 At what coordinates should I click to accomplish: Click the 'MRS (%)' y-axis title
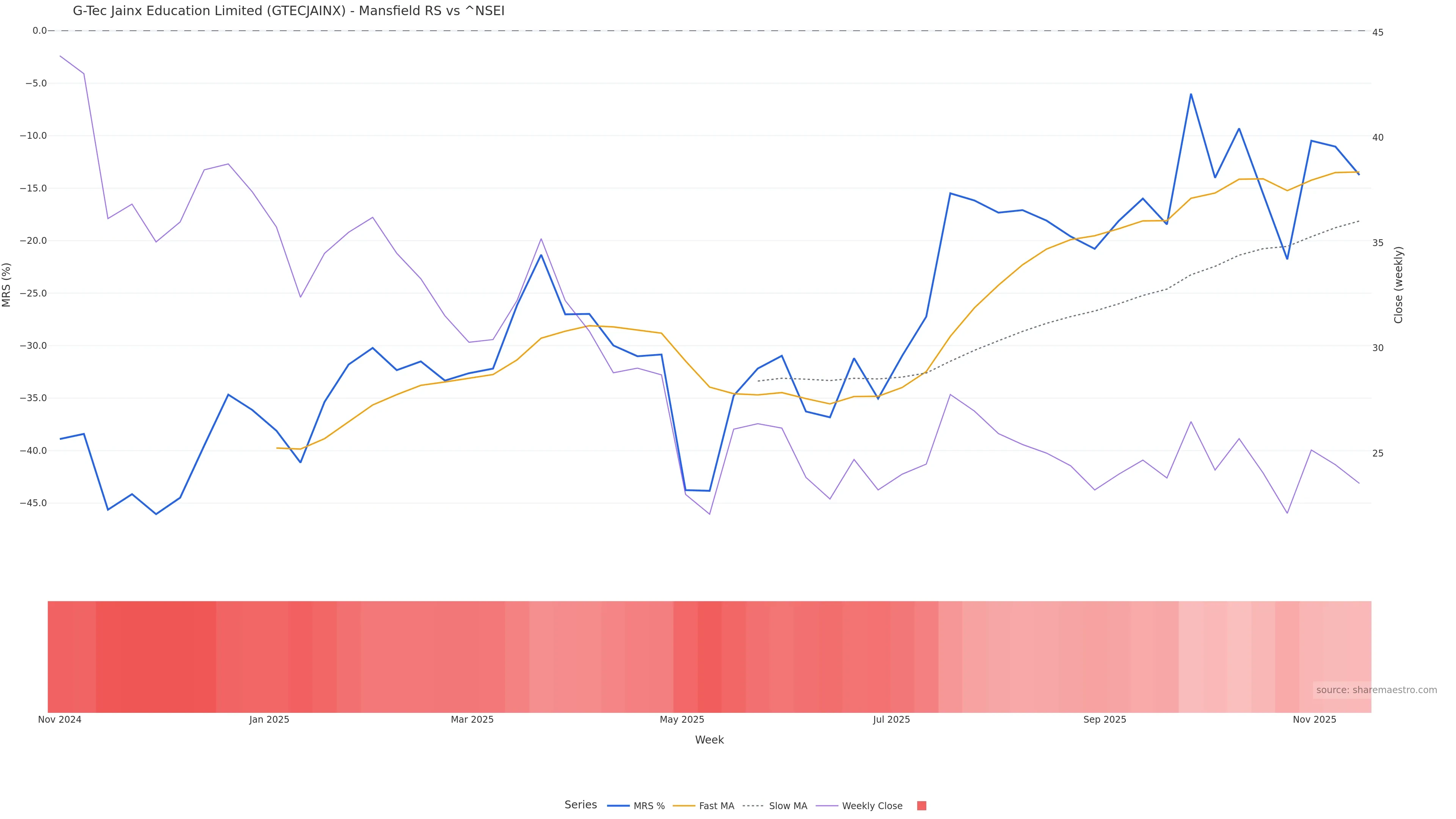(x=7, y=284)
